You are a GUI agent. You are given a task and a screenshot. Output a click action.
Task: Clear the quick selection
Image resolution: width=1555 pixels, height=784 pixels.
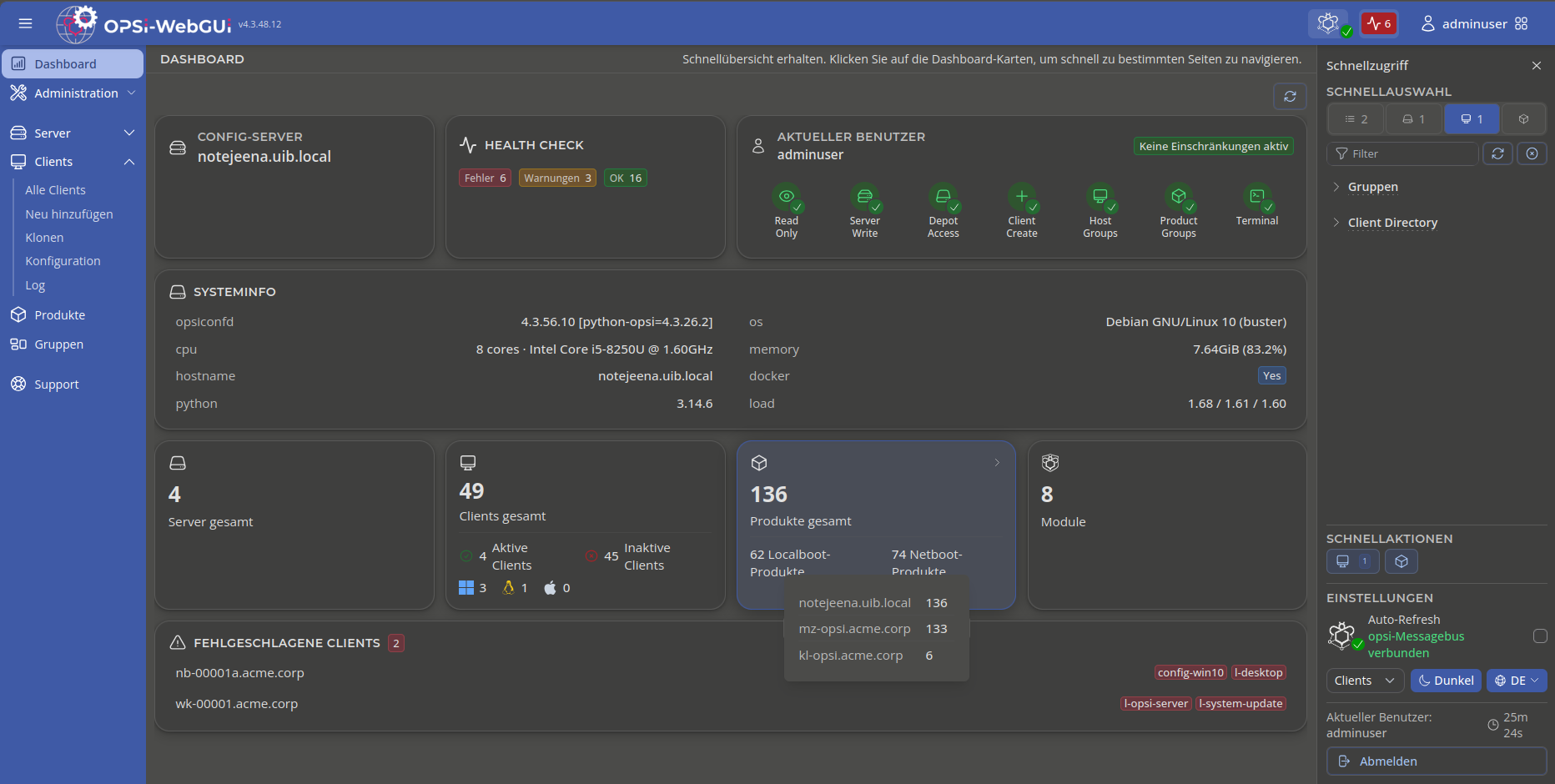tap(1532, 153)
